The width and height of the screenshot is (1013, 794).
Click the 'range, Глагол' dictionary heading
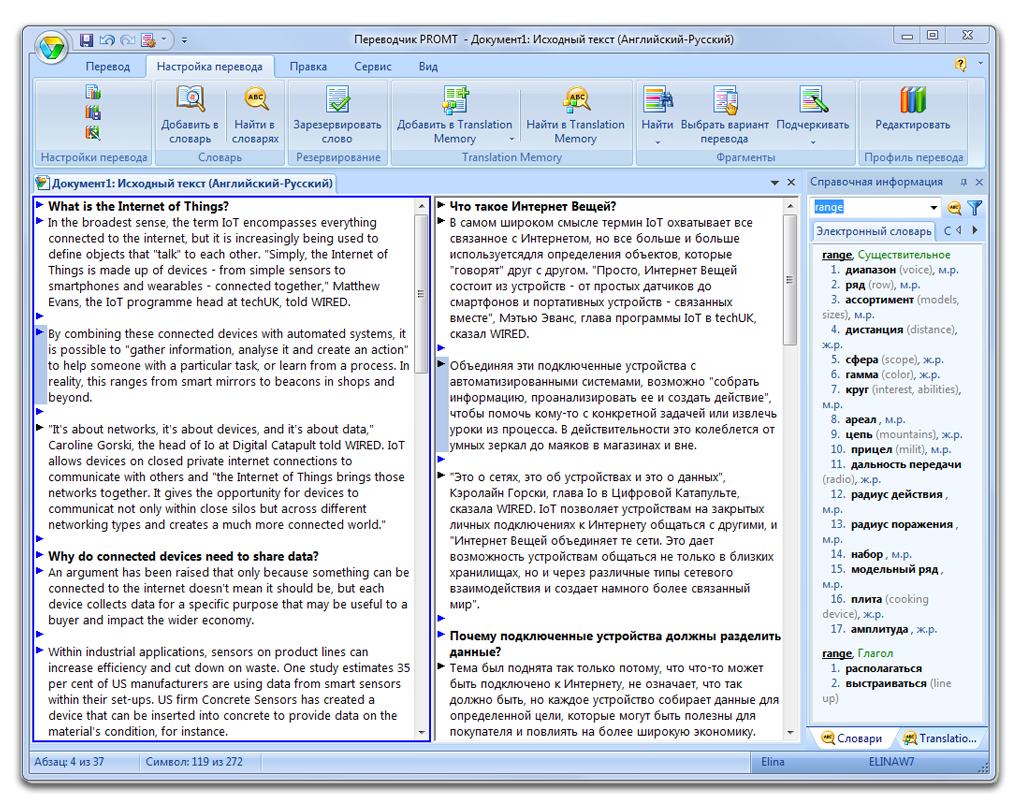pos(857,654)
